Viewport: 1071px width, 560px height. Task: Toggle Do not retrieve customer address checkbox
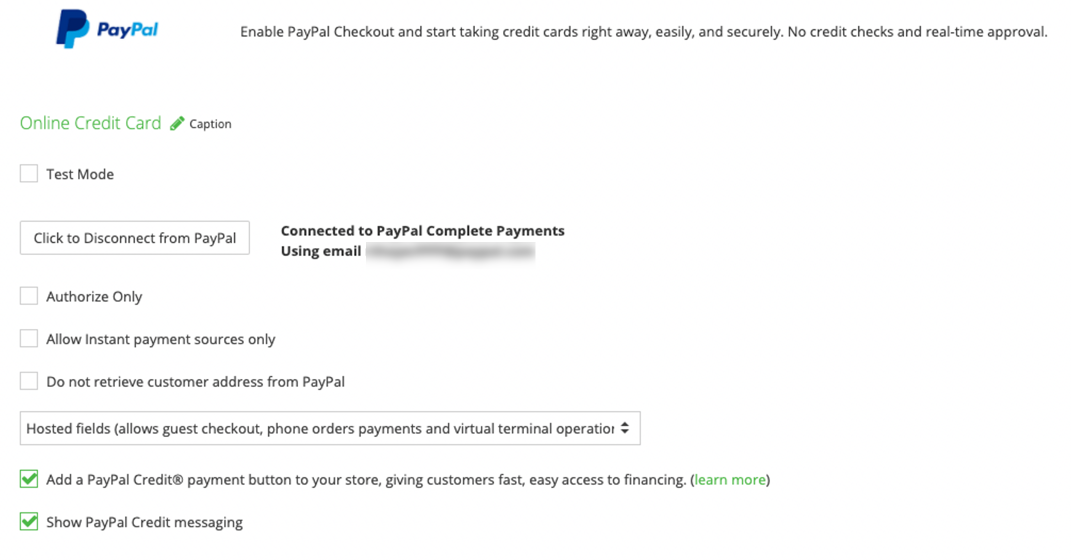pos(29,381)
